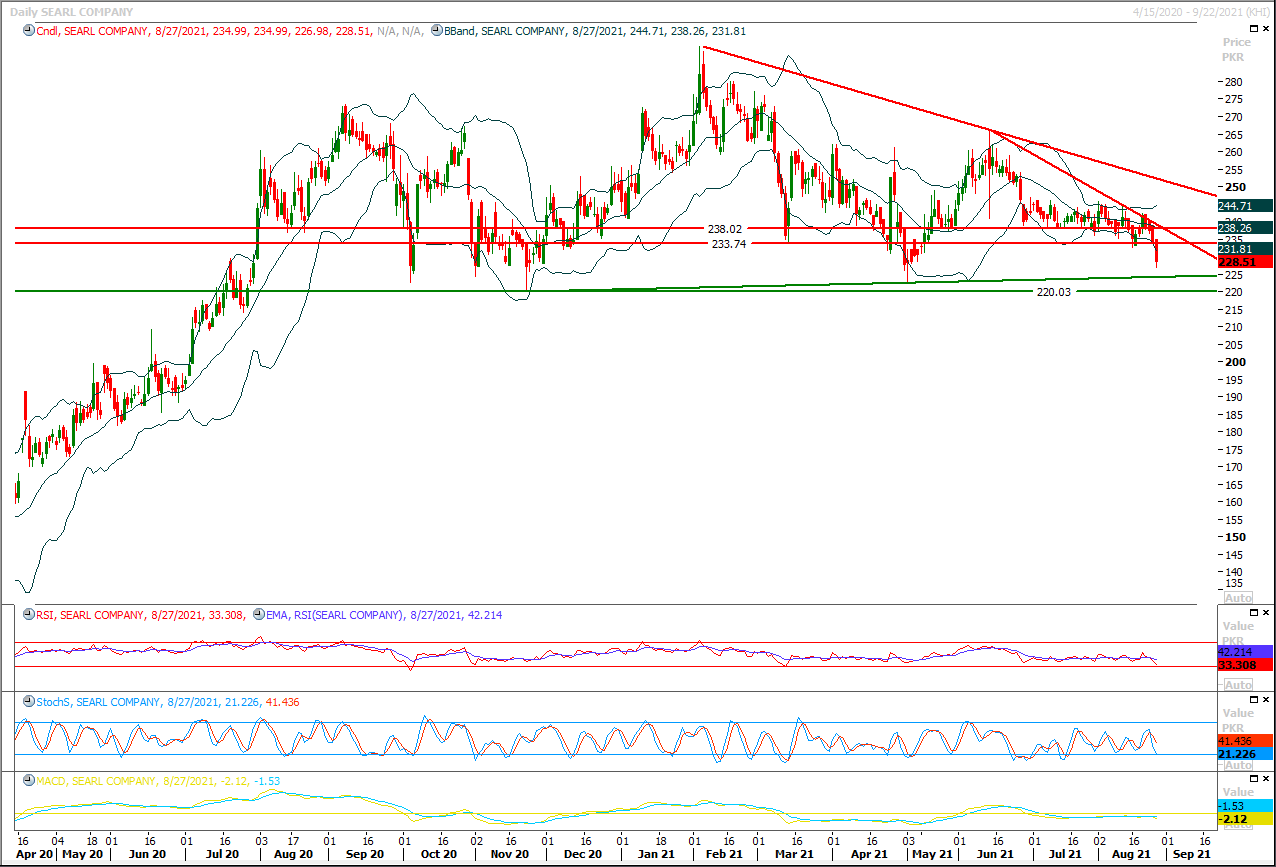Click the clock icon beside the MACD legend
1276x867 pixels.
pyautogui.click(x=27, y=781)
